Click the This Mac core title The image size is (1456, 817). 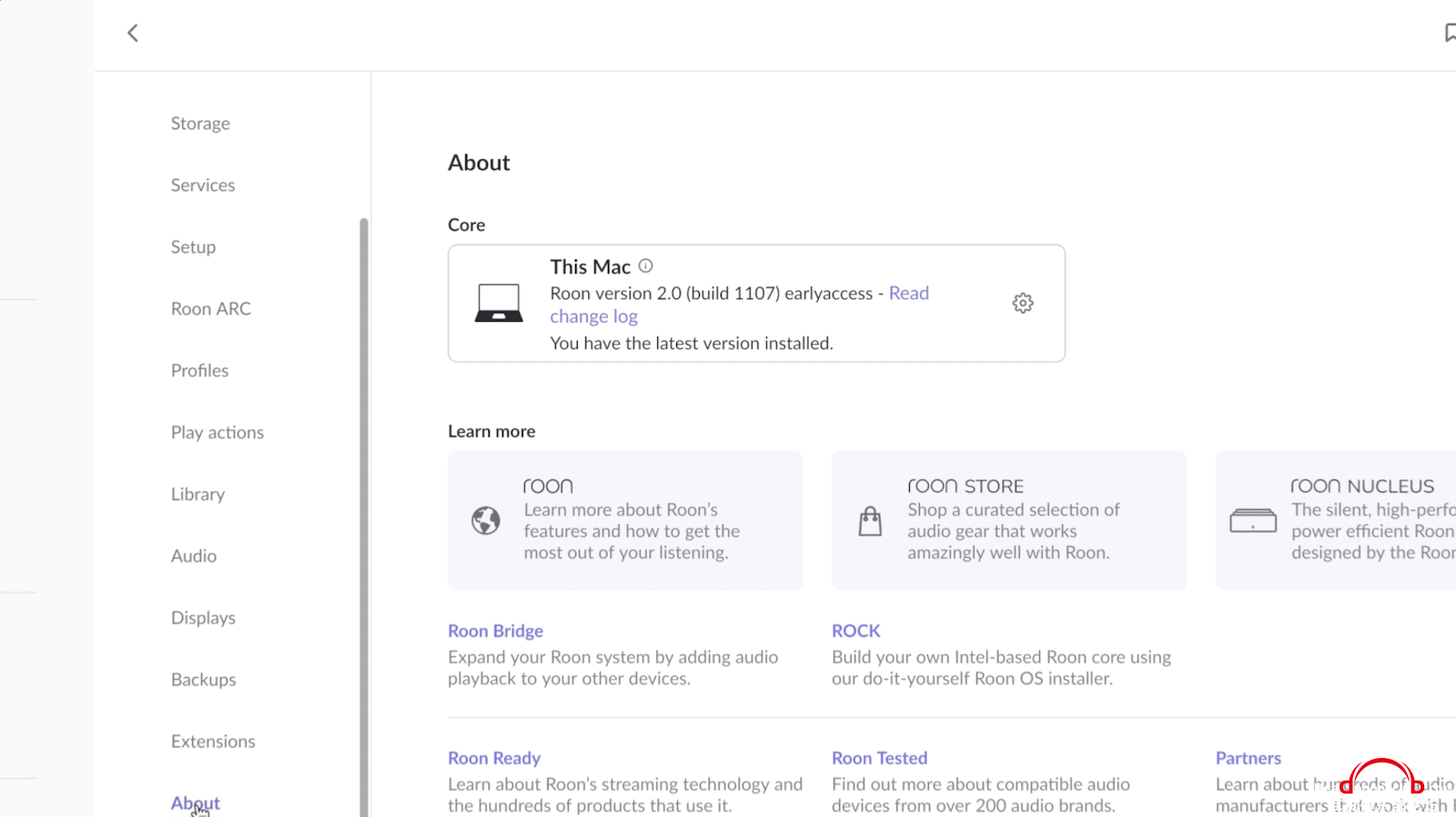(590, 267)
